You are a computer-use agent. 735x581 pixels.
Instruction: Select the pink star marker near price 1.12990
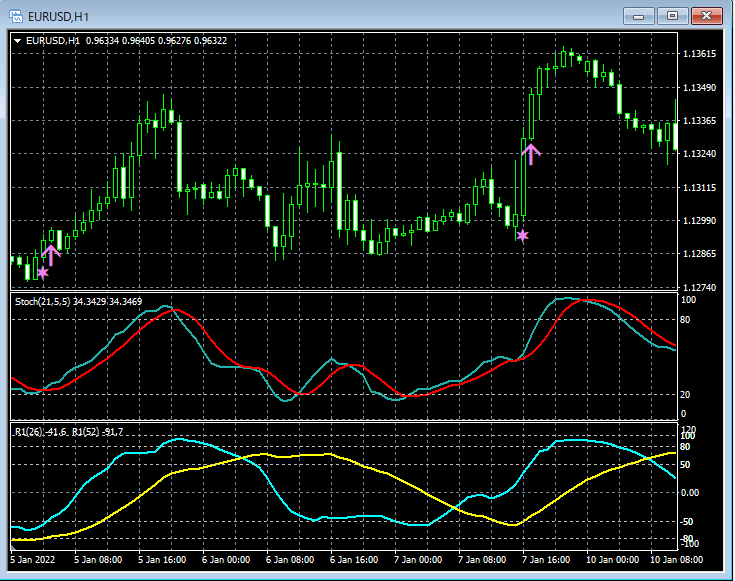click(x=522, y=236)
